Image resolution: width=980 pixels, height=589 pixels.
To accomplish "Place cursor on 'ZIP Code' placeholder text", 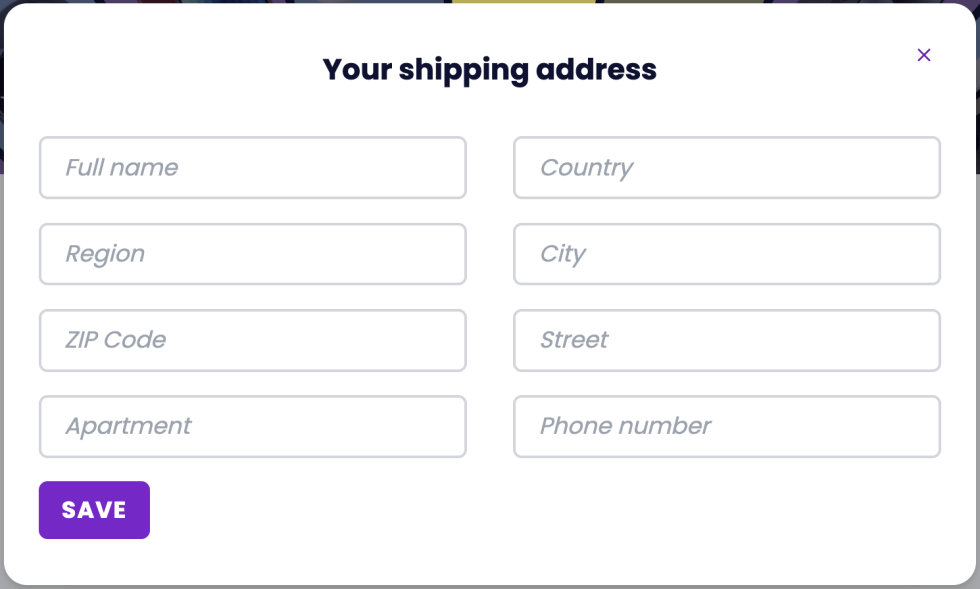I will click(116, 340).
